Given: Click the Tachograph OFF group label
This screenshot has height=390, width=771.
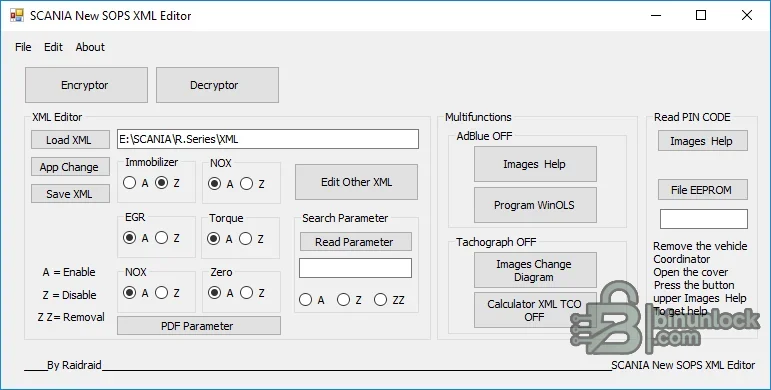Looking at the screenshot, I should [x=496, y=242].
